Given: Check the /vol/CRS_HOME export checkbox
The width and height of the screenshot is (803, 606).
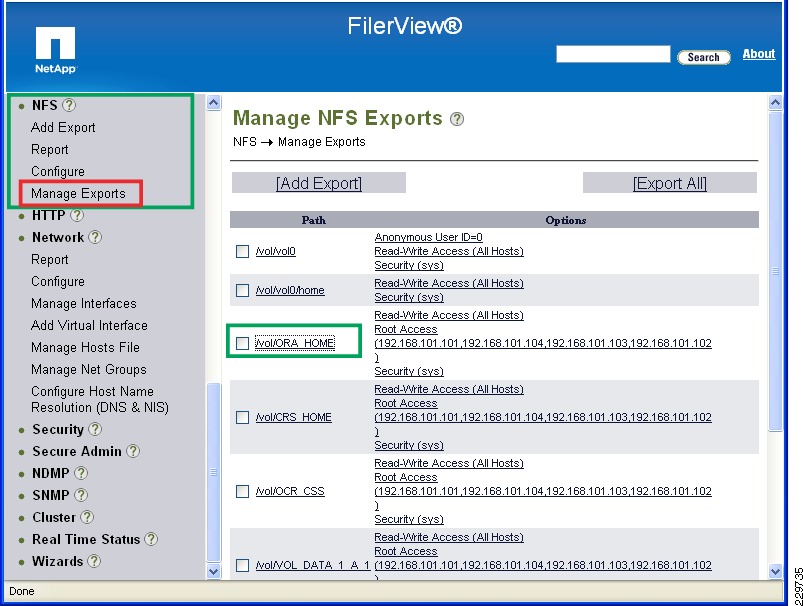Looking at the screenshot, I should pos(242,417).
